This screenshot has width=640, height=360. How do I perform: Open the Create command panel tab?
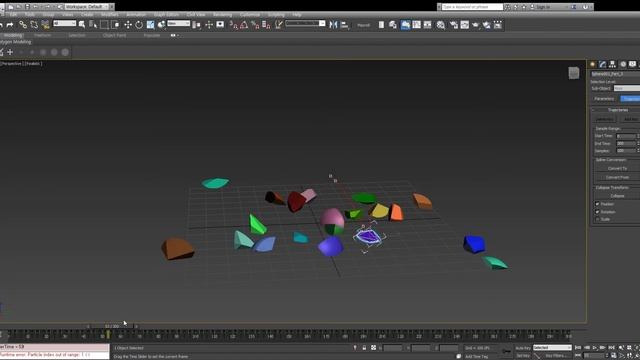pyautogui.click(x=593, y=64)
